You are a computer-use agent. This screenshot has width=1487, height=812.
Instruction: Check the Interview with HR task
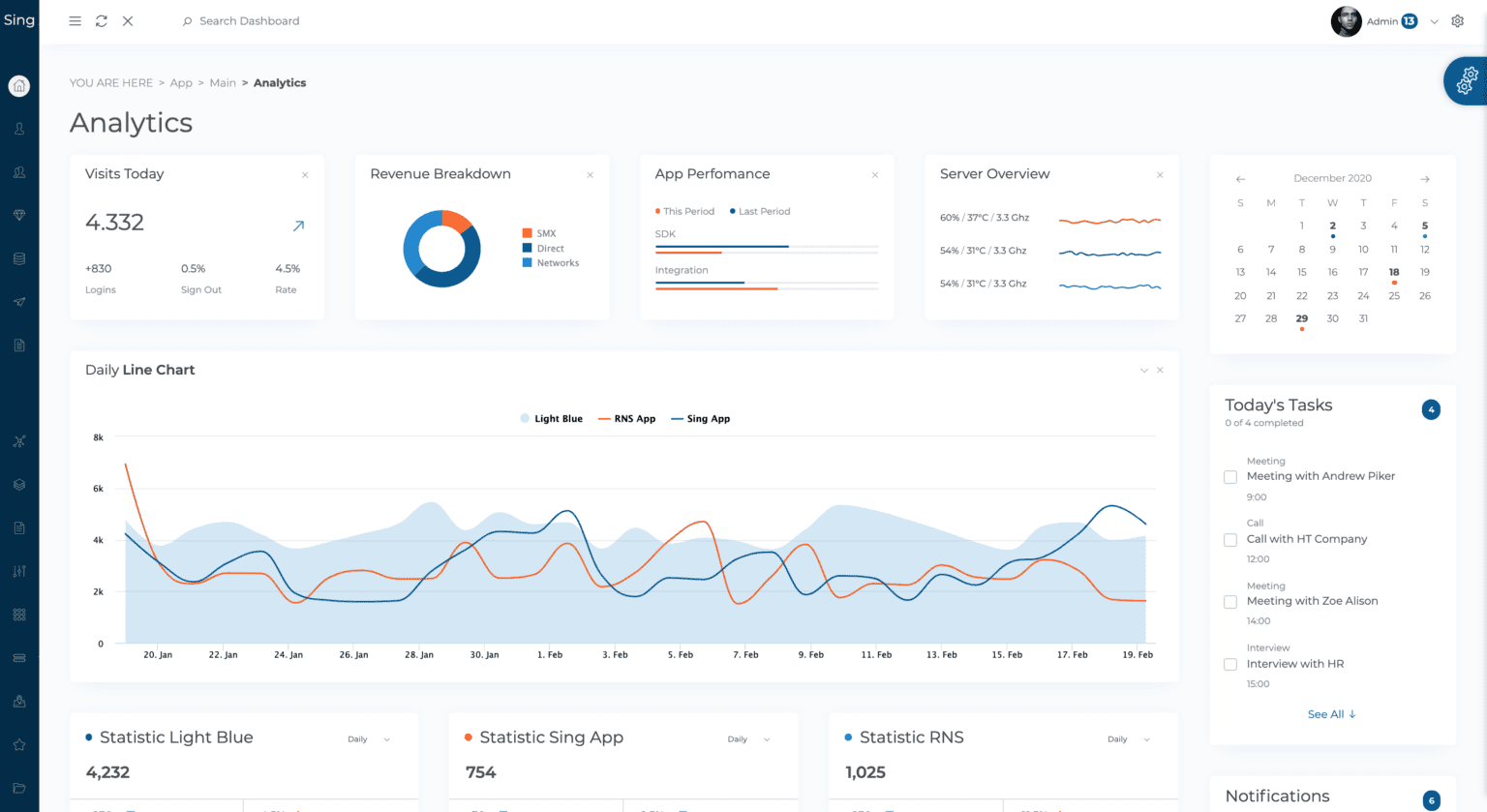point(1230,665)
